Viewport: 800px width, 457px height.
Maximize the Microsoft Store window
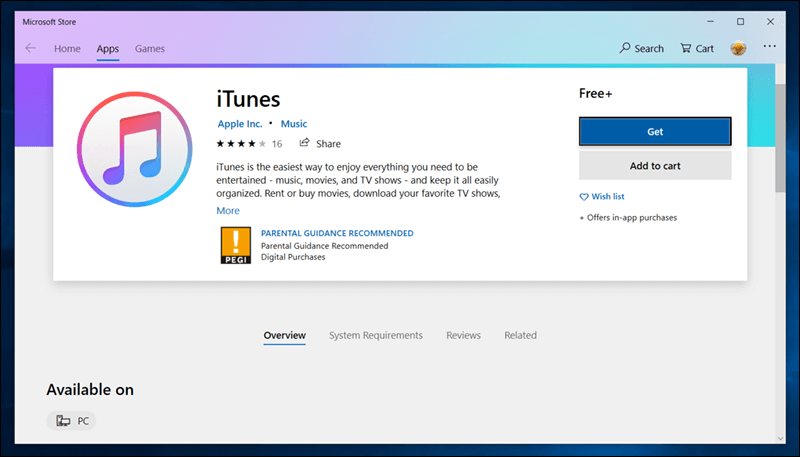point(740,22)
